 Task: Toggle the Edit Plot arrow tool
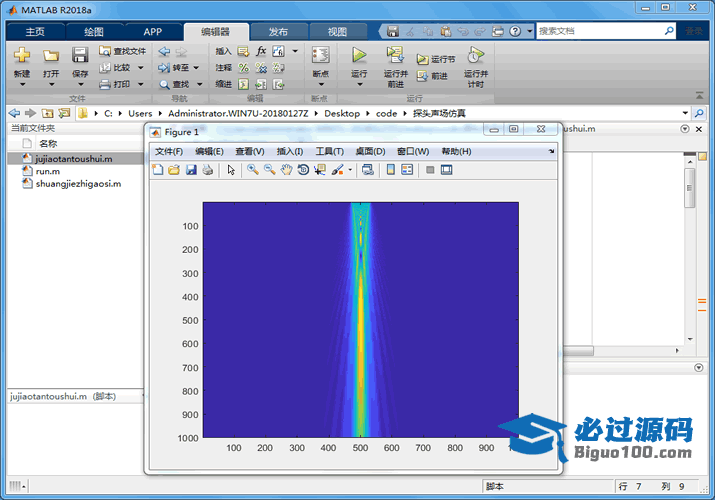[x=231, y=170]
